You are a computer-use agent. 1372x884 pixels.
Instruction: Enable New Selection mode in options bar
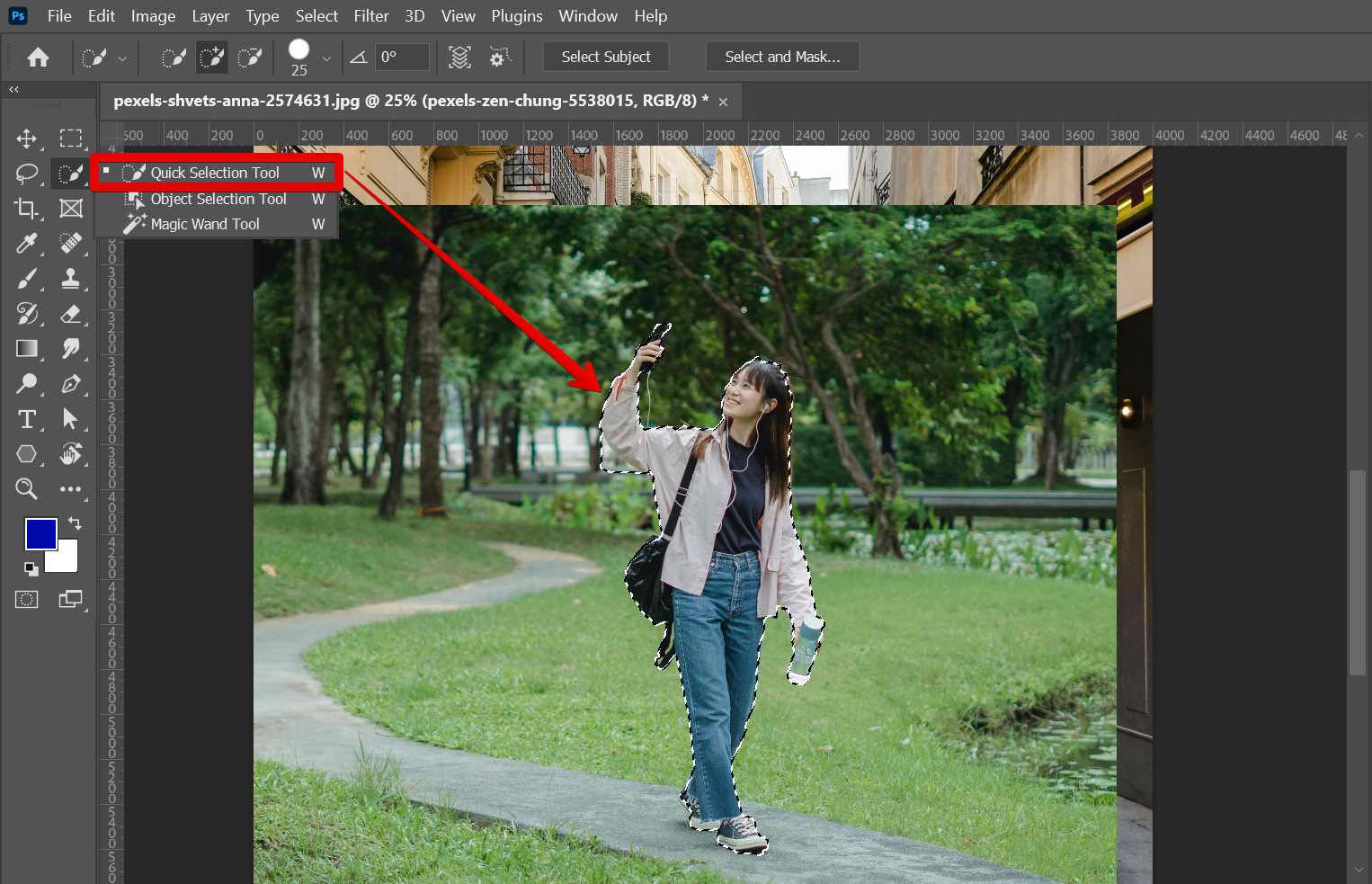point(173,58)
